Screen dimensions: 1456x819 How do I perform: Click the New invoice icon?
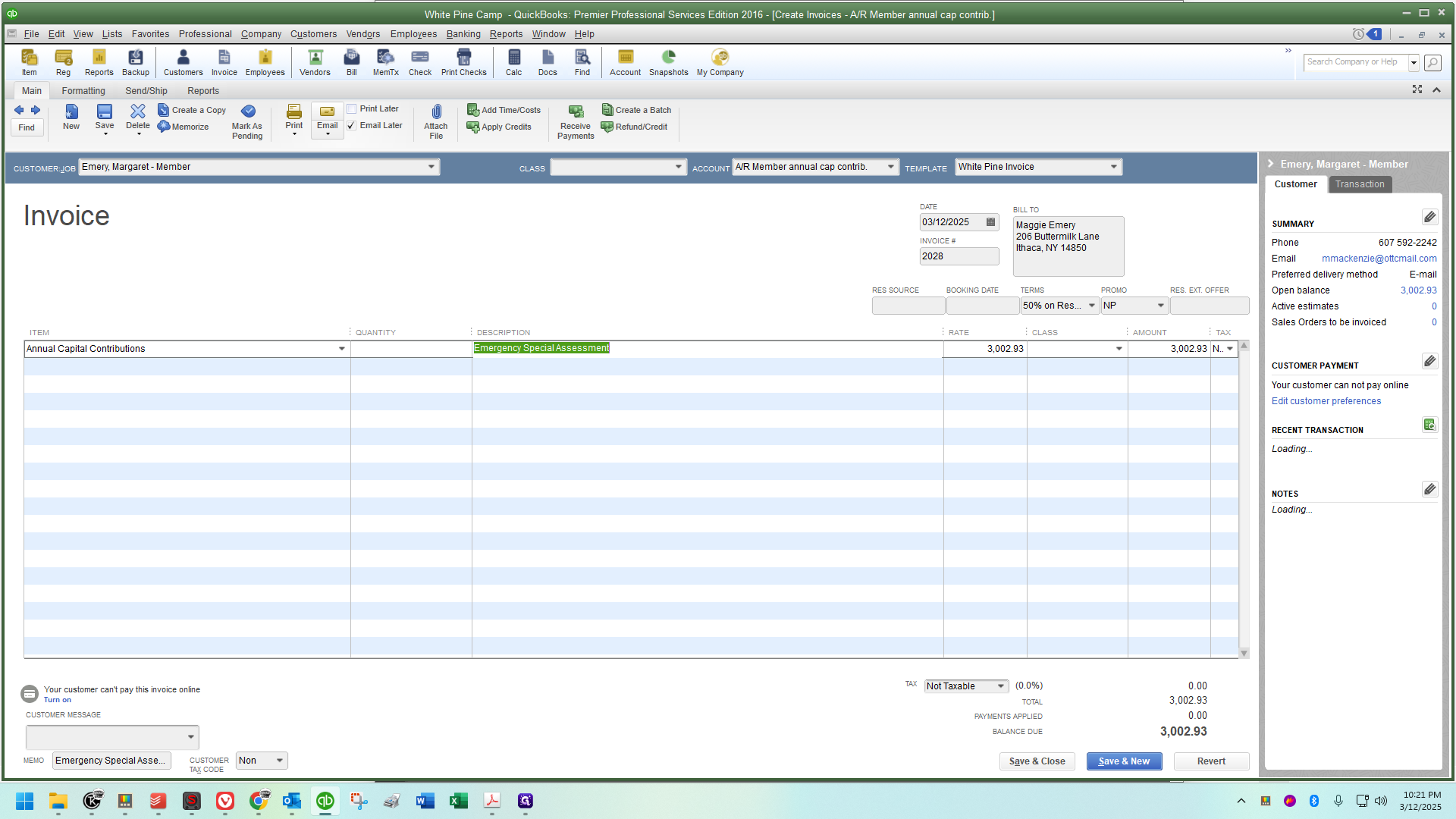coord(71,117)
